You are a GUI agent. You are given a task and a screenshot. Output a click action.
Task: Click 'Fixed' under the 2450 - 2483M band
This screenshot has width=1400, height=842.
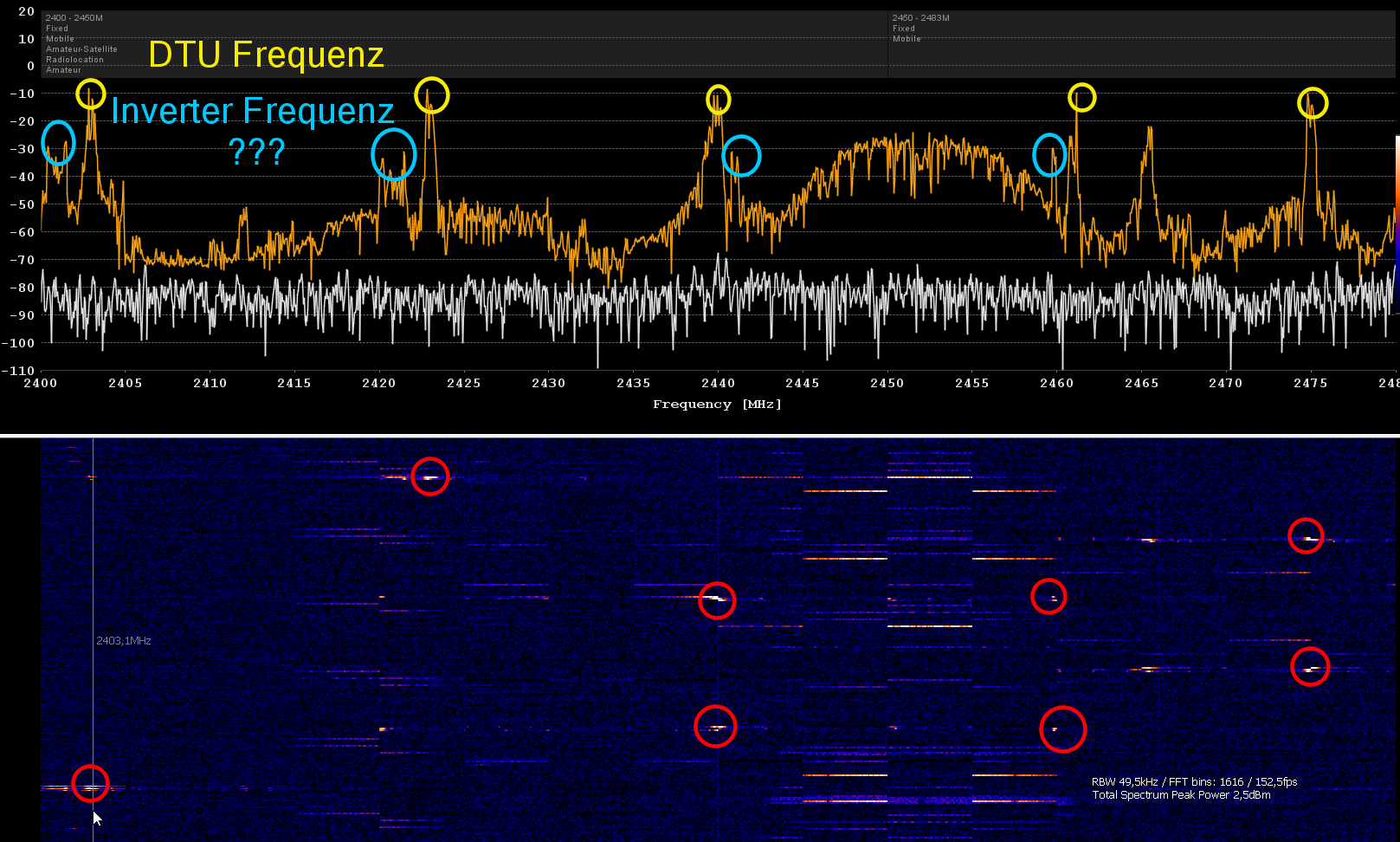click(x=904, y=29)
